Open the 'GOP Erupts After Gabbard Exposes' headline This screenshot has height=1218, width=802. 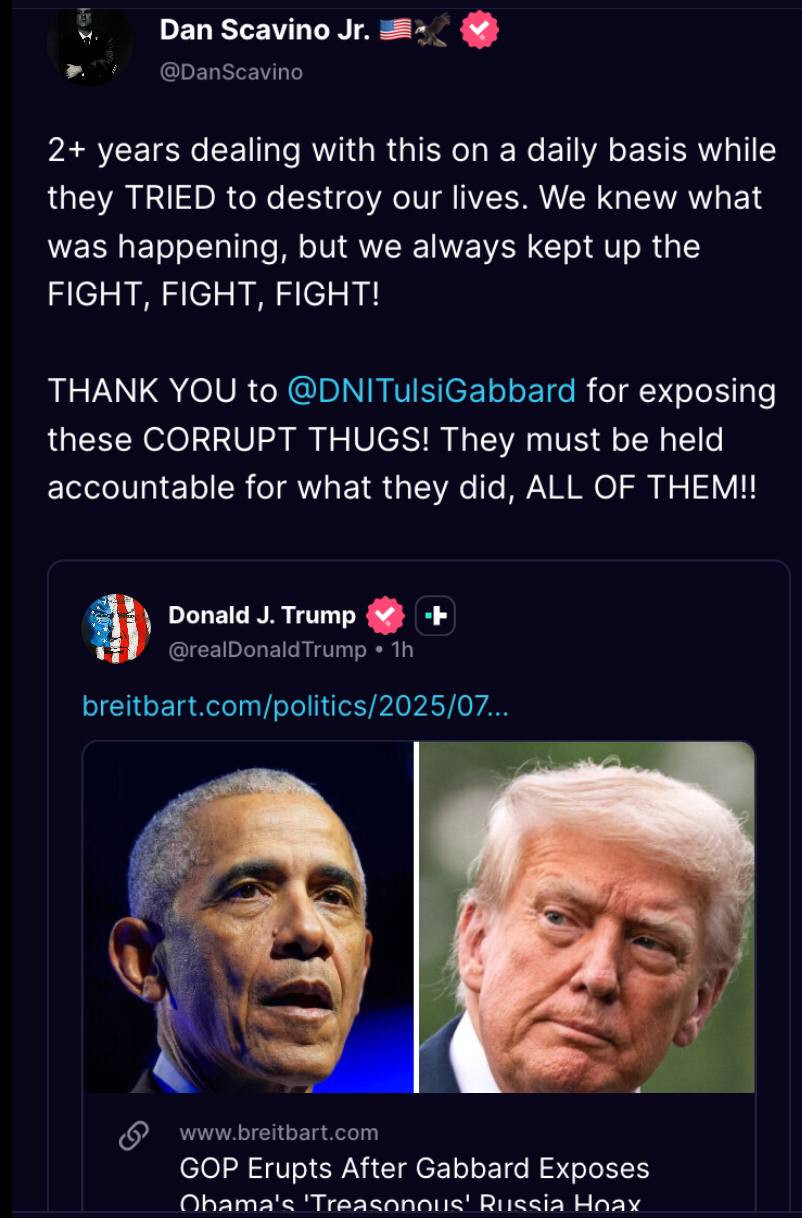[x=414, y=1168]
